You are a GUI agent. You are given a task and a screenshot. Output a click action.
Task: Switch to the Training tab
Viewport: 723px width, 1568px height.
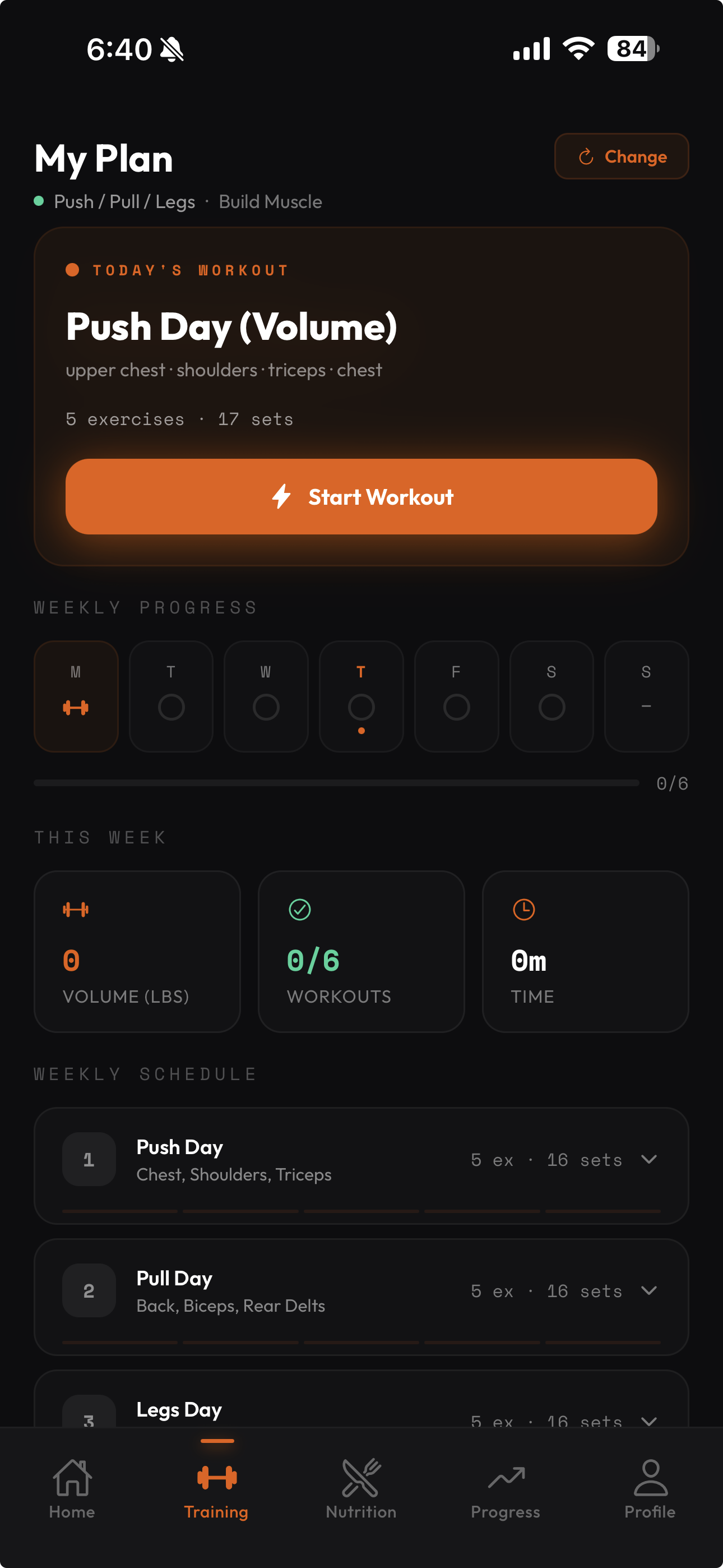pyautogui.click(x=216, y=1485)
